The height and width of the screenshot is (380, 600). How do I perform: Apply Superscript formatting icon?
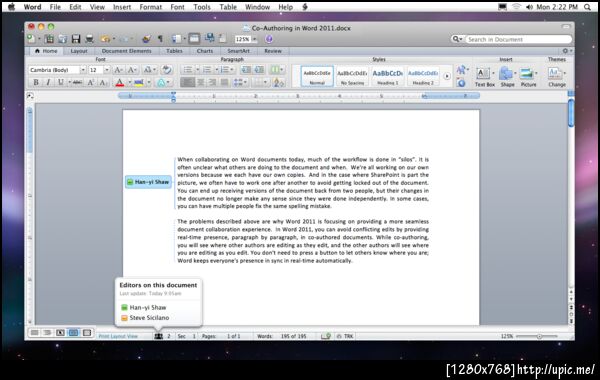tap(91, 82)
